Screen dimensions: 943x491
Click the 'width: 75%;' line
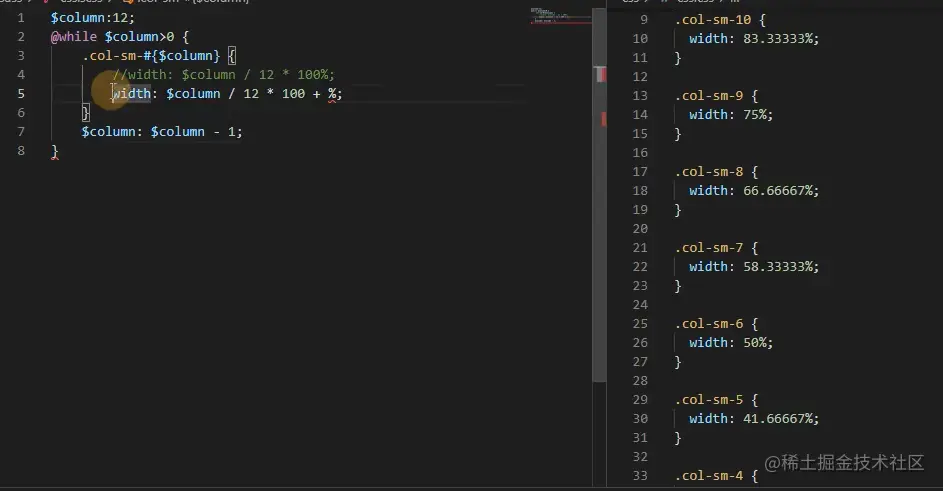731,114
